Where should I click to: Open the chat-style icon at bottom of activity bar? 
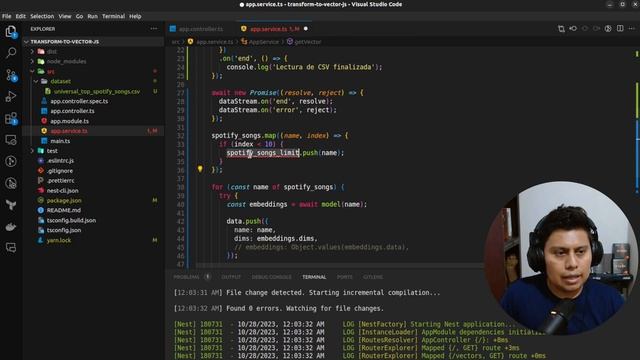point(11,247)
